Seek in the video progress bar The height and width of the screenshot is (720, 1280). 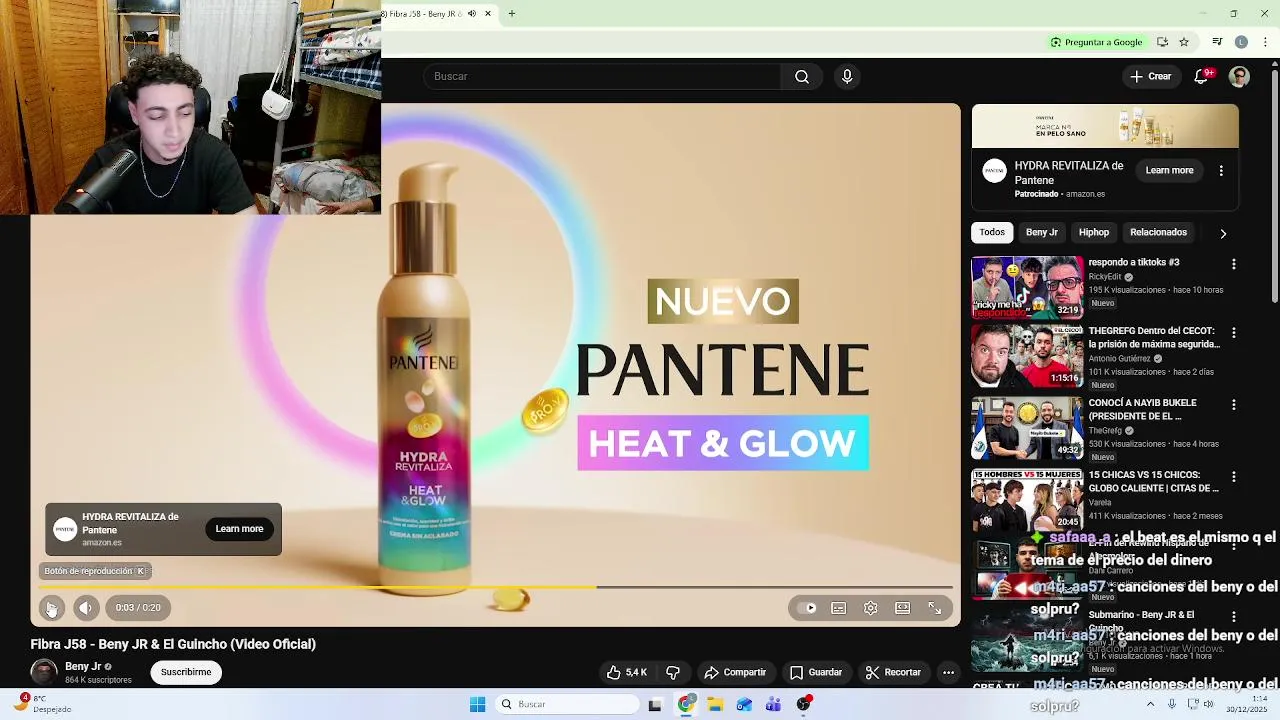tap(496, 588)
